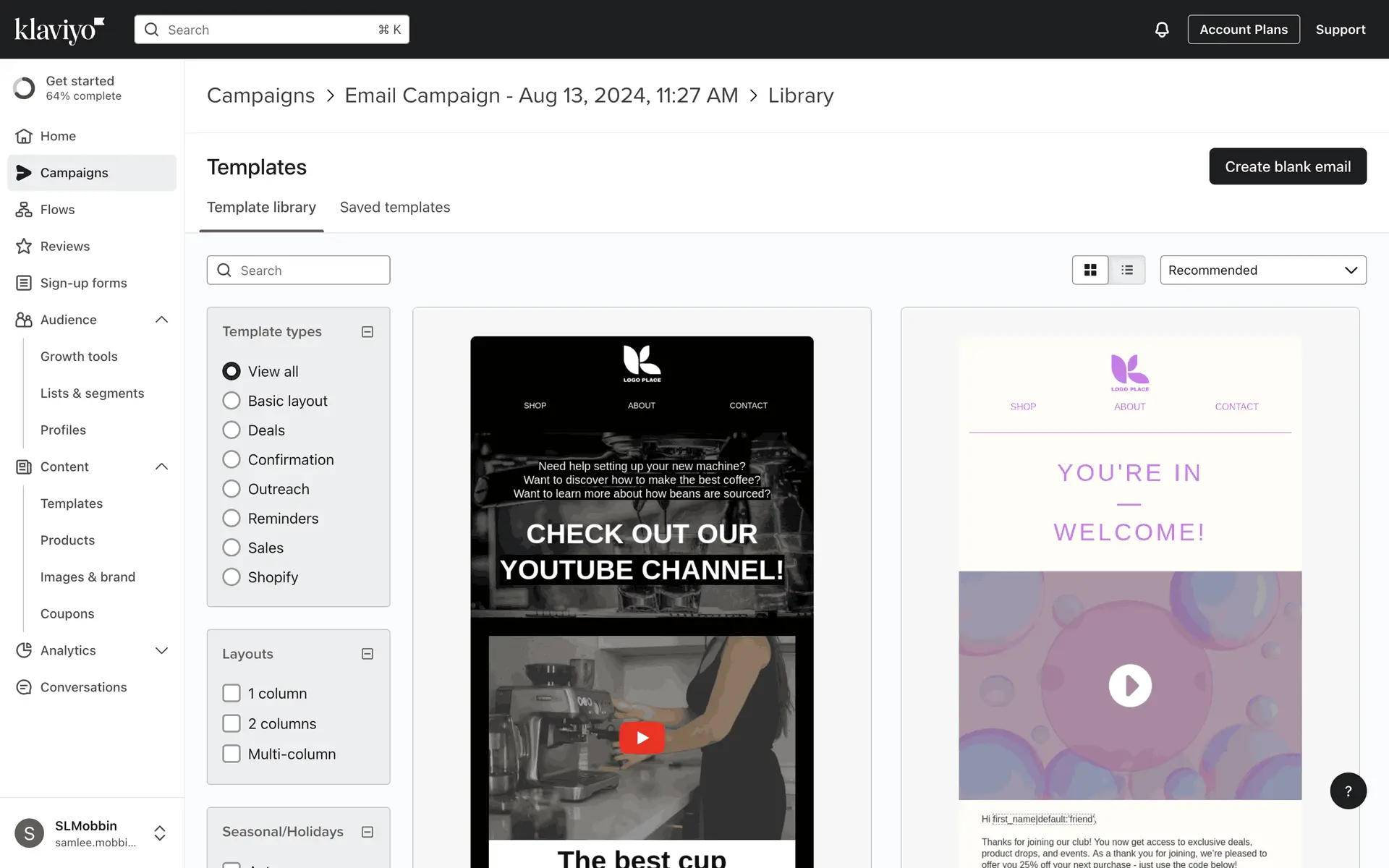Click Create blank email button
Viewport: 1389px width, 868px height.
click(x=1287, y=166)
